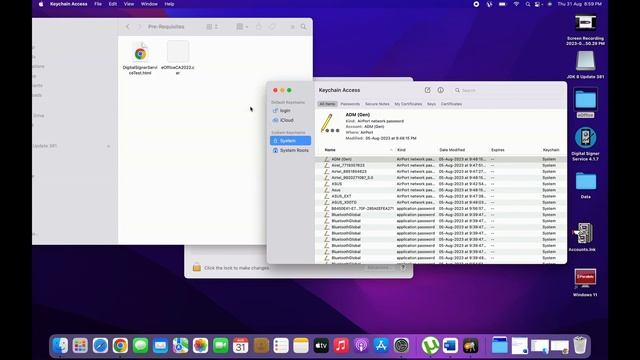Click the Finder share icon

pos(258,27)
